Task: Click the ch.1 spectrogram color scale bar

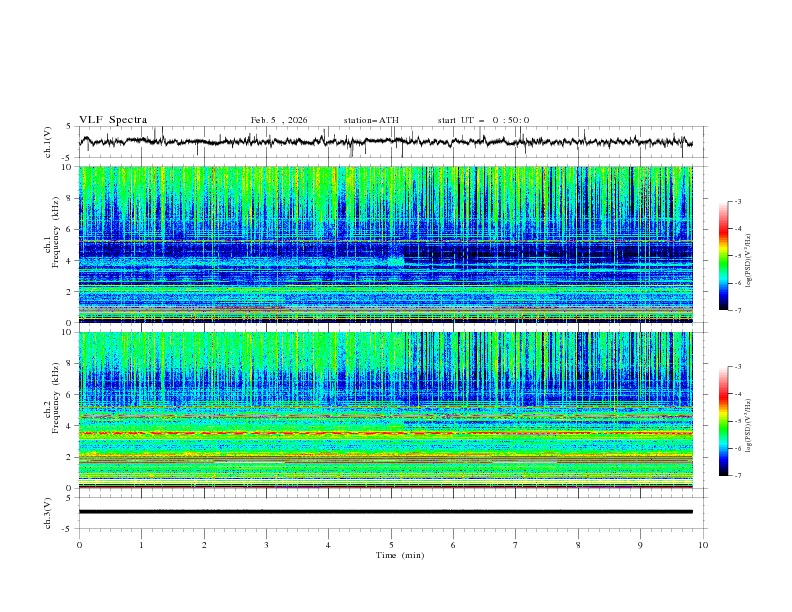Action: (724, 256)
